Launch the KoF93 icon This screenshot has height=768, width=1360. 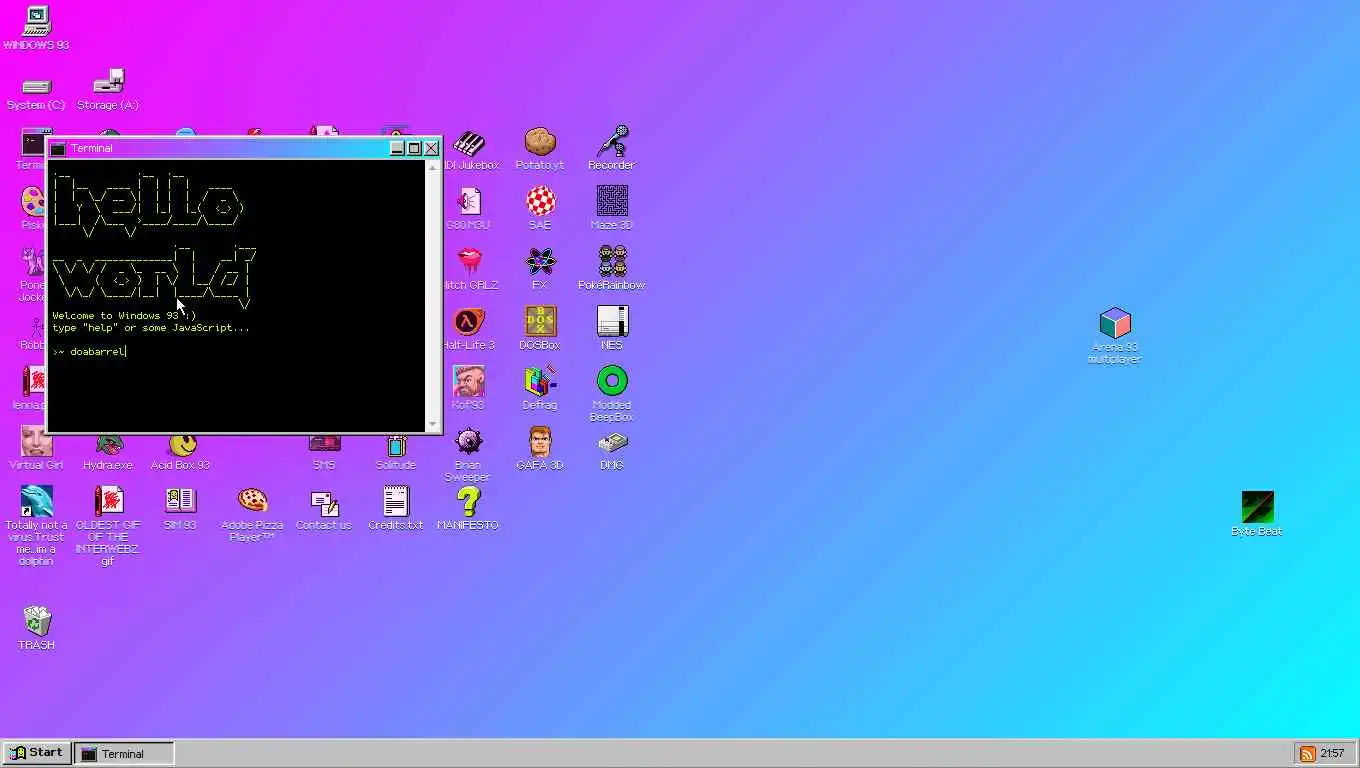tap(468, 382)
